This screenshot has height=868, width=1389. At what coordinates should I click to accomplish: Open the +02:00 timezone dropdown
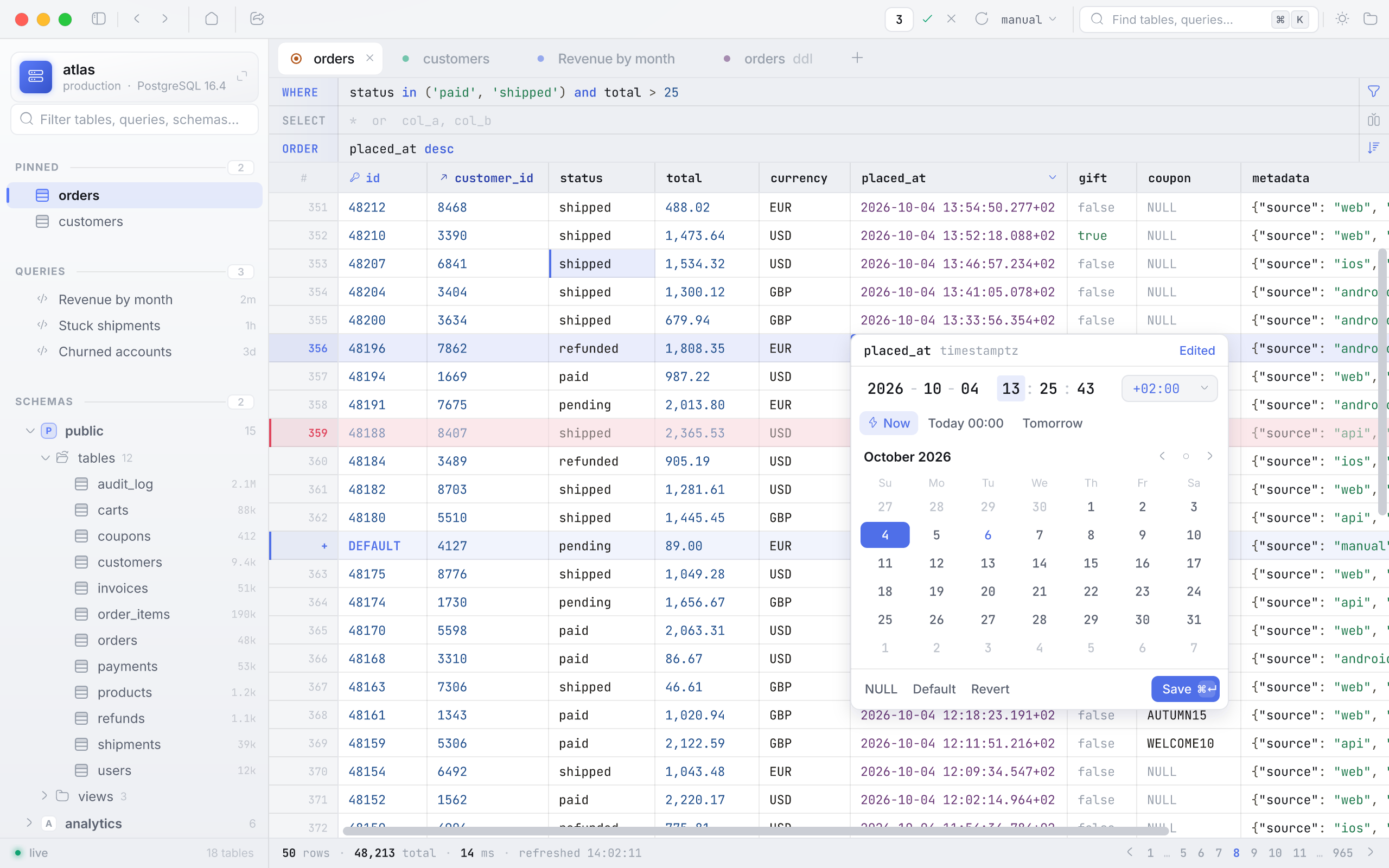click(x=1169, y=388)
